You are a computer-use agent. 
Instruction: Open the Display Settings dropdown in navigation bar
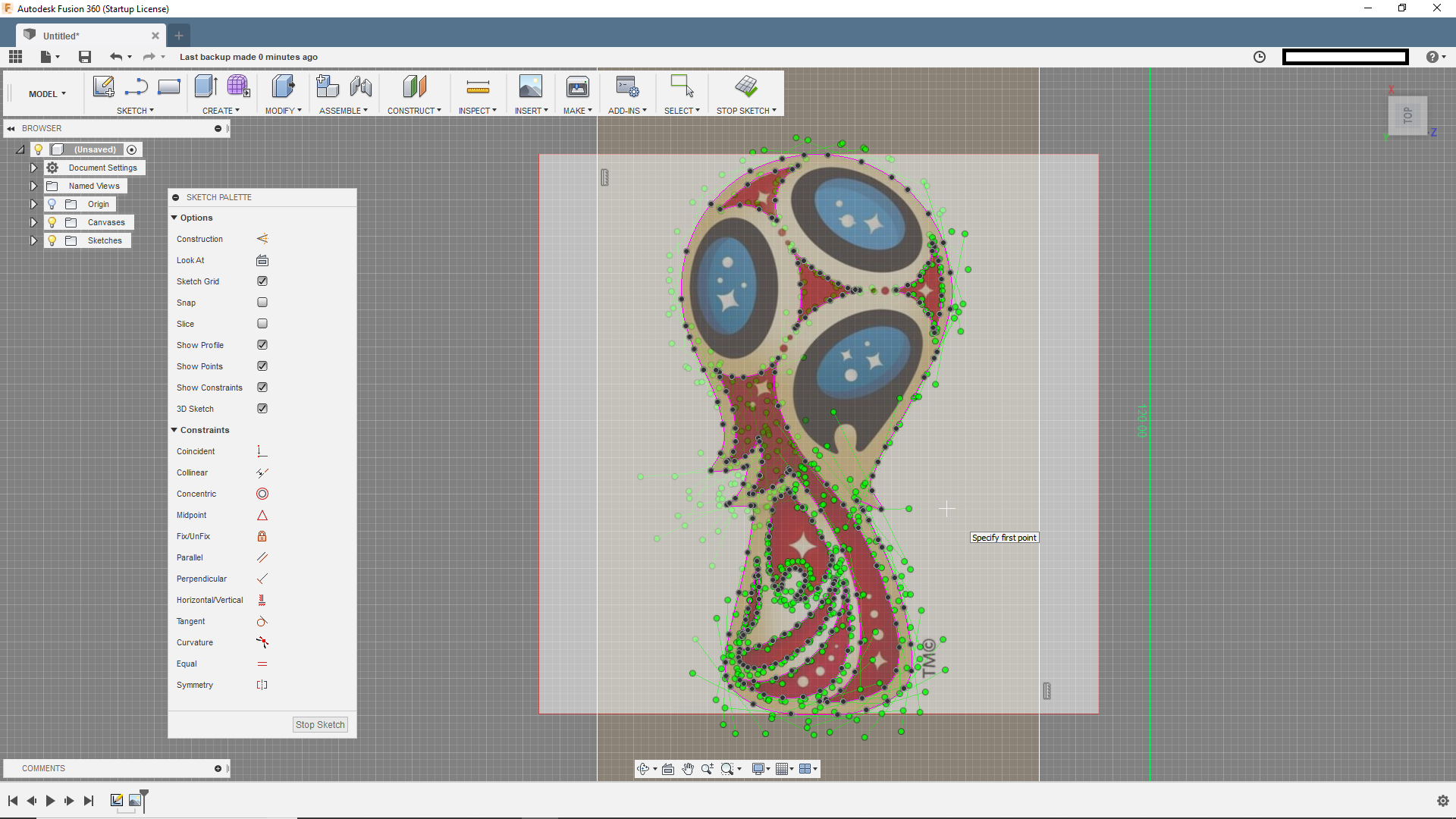[761, 769]
